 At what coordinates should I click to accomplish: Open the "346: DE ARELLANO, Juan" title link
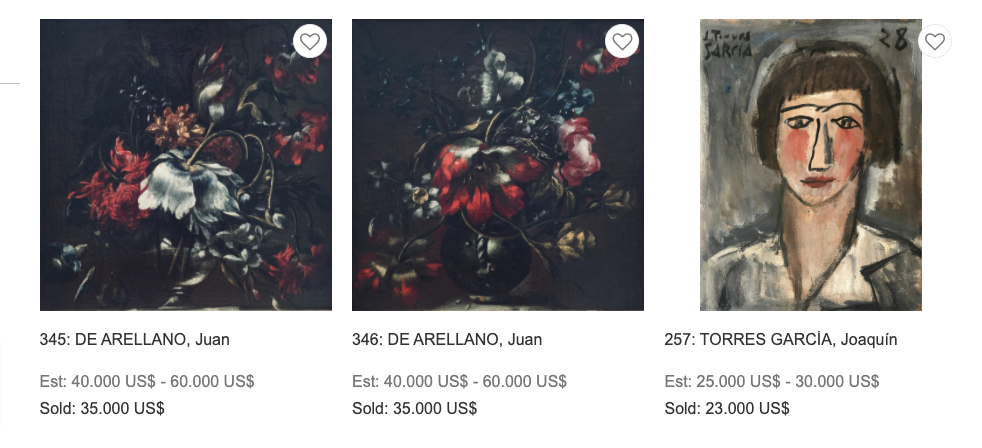[x=447, y=340]
